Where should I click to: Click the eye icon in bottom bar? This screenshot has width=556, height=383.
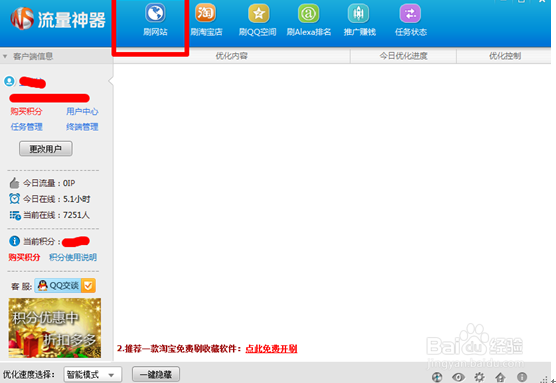point(458,377)
